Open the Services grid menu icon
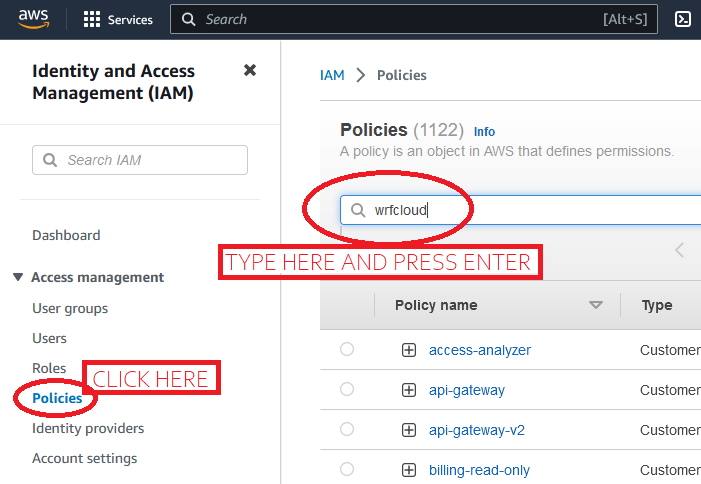This screenshot has height=484, width=701. coord(92,19)
